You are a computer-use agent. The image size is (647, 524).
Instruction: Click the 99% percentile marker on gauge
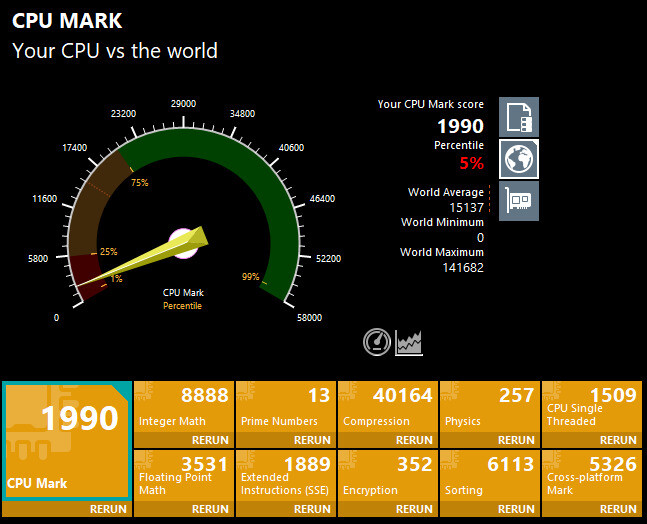pos(250,277)
